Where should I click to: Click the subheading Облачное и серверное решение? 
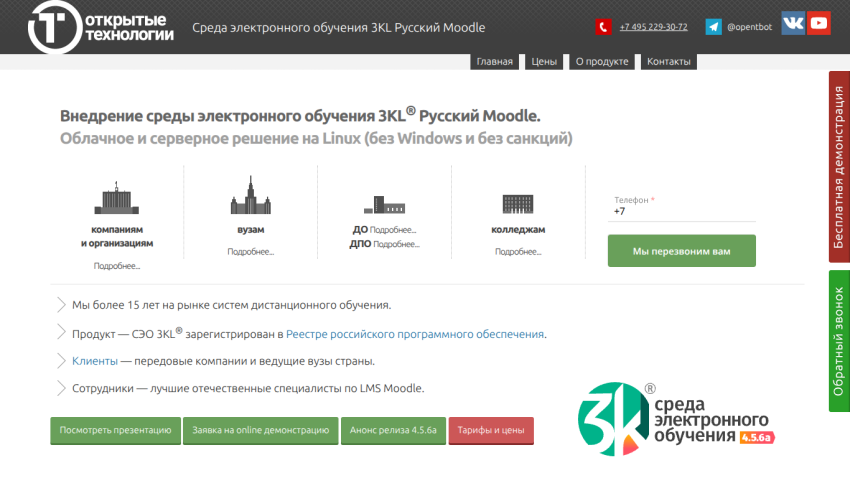[x=316, y=139]
